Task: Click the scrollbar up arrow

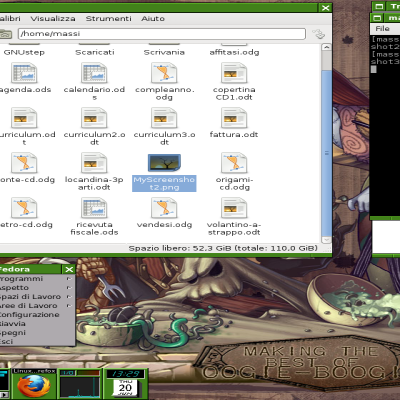Action: (327, 47)
